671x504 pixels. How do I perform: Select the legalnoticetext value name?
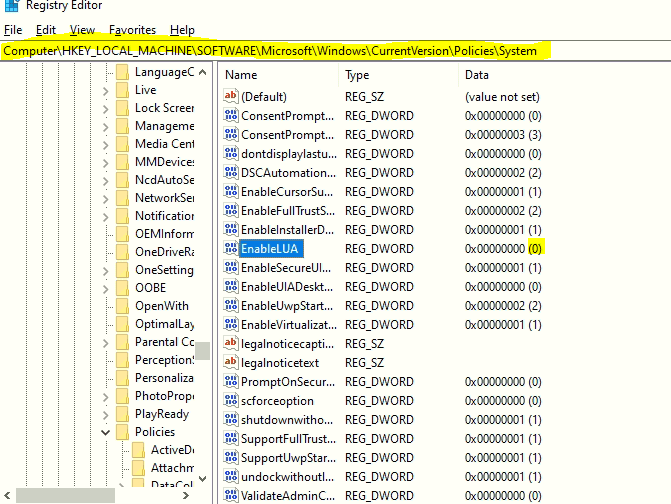click(280, 363)
